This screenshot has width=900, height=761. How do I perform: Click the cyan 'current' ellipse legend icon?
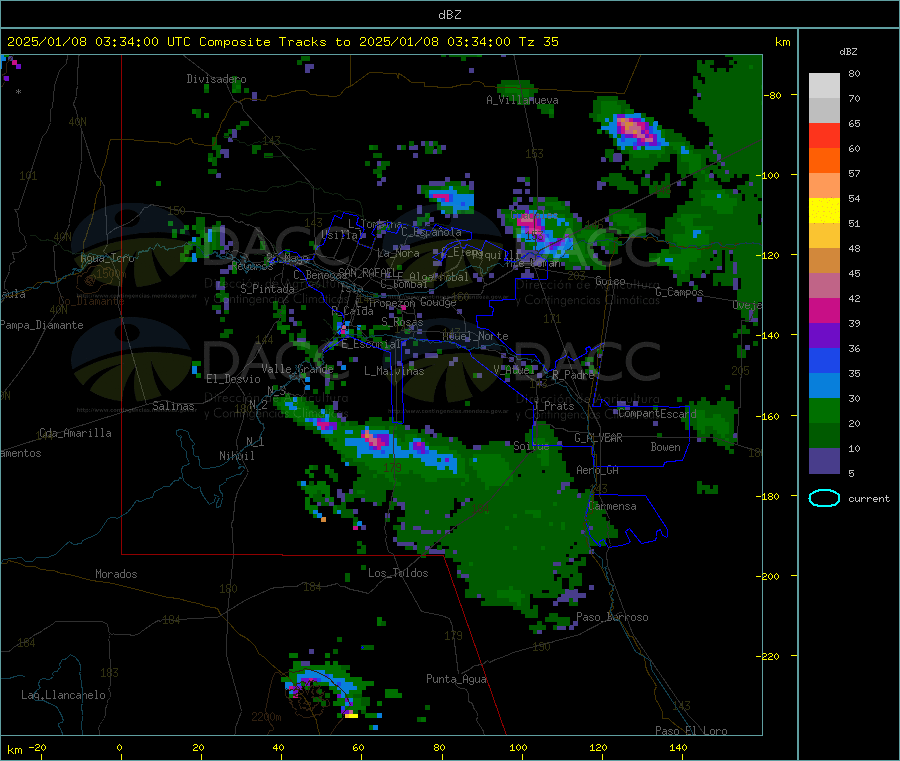point(824,498)
